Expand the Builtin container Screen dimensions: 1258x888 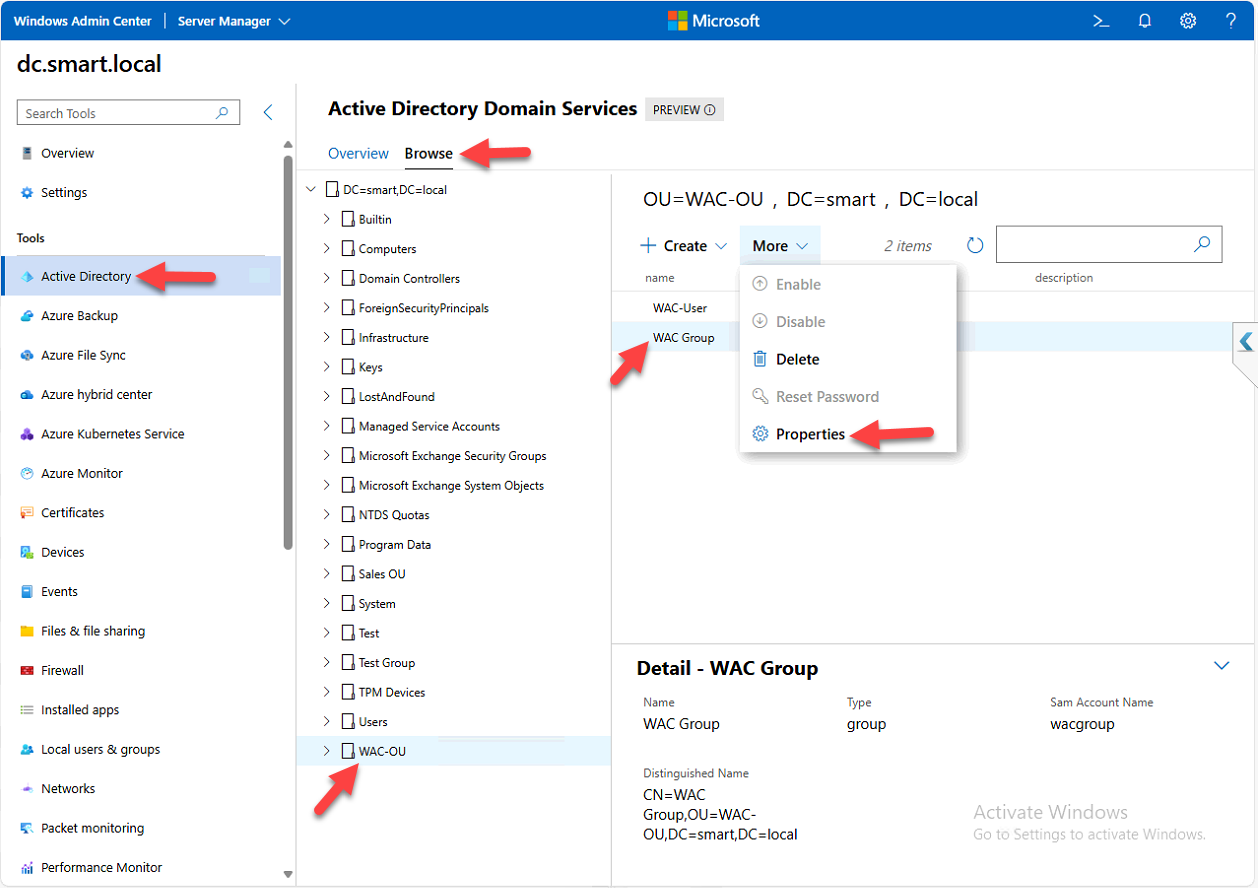click(326, 219)
